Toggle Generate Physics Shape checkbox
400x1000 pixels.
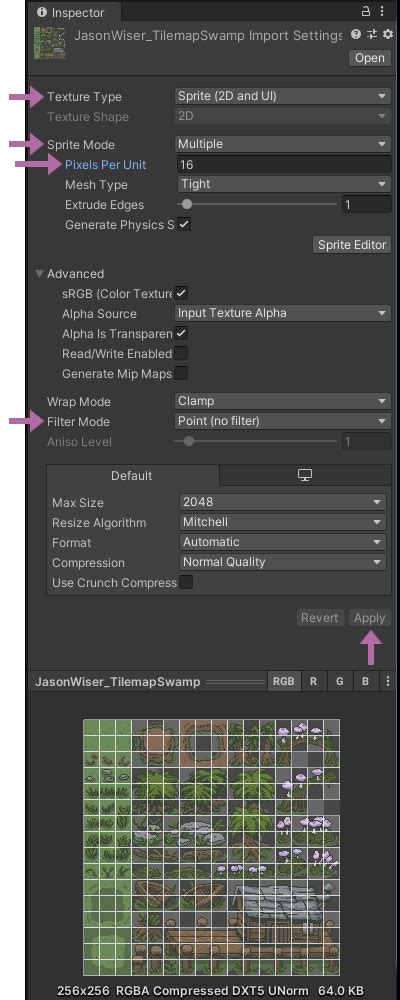184,224
